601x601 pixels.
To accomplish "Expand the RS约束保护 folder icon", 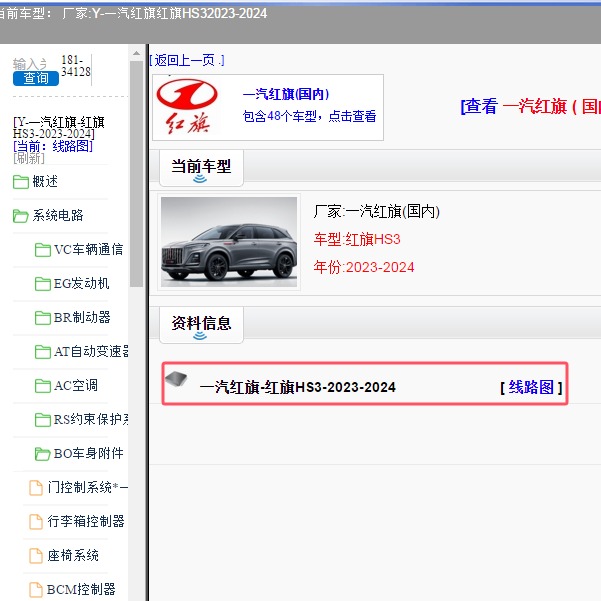I will 43,420.
